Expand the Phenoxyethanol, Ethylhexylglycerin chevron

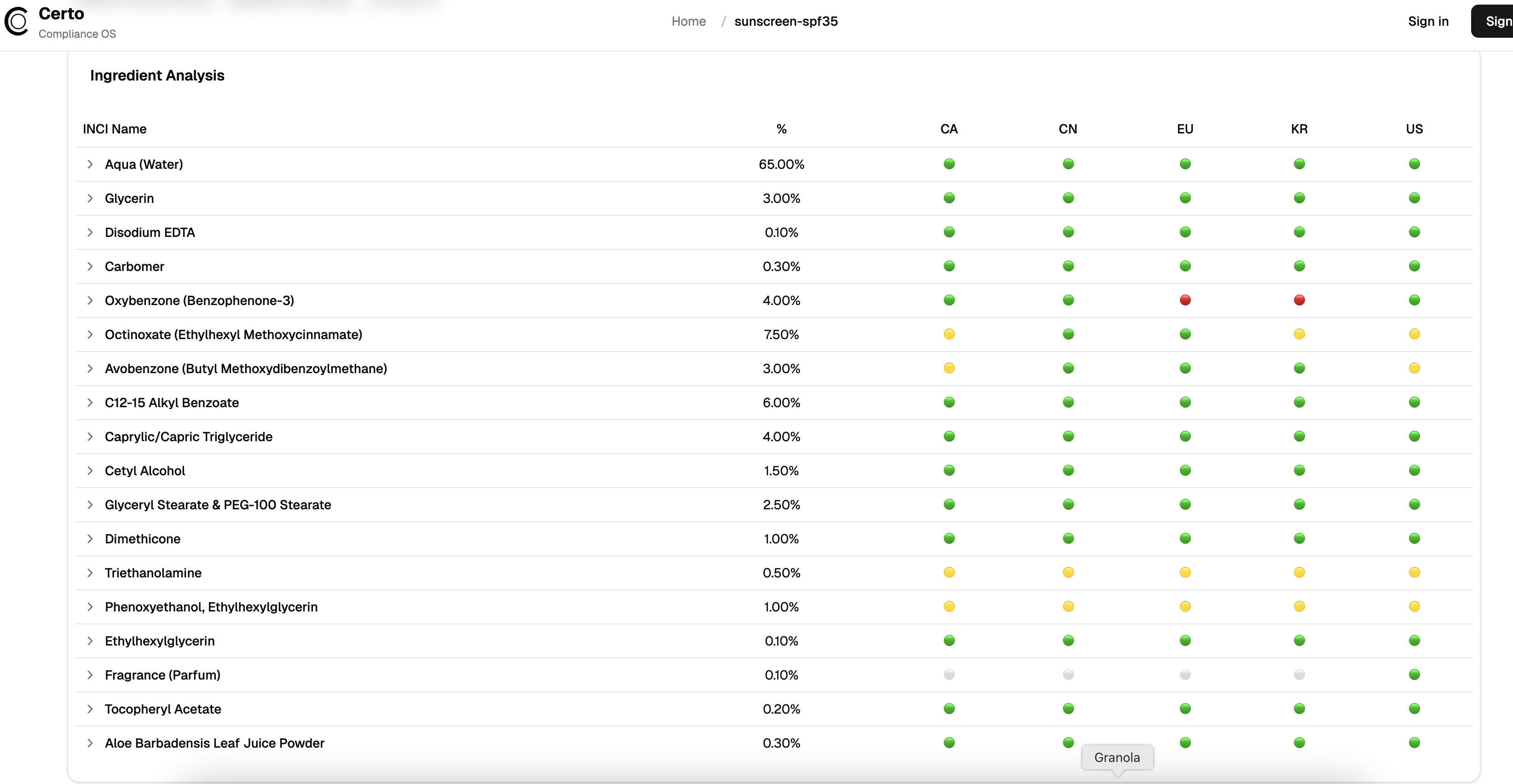pyautogui.click(x=90, y=607)
